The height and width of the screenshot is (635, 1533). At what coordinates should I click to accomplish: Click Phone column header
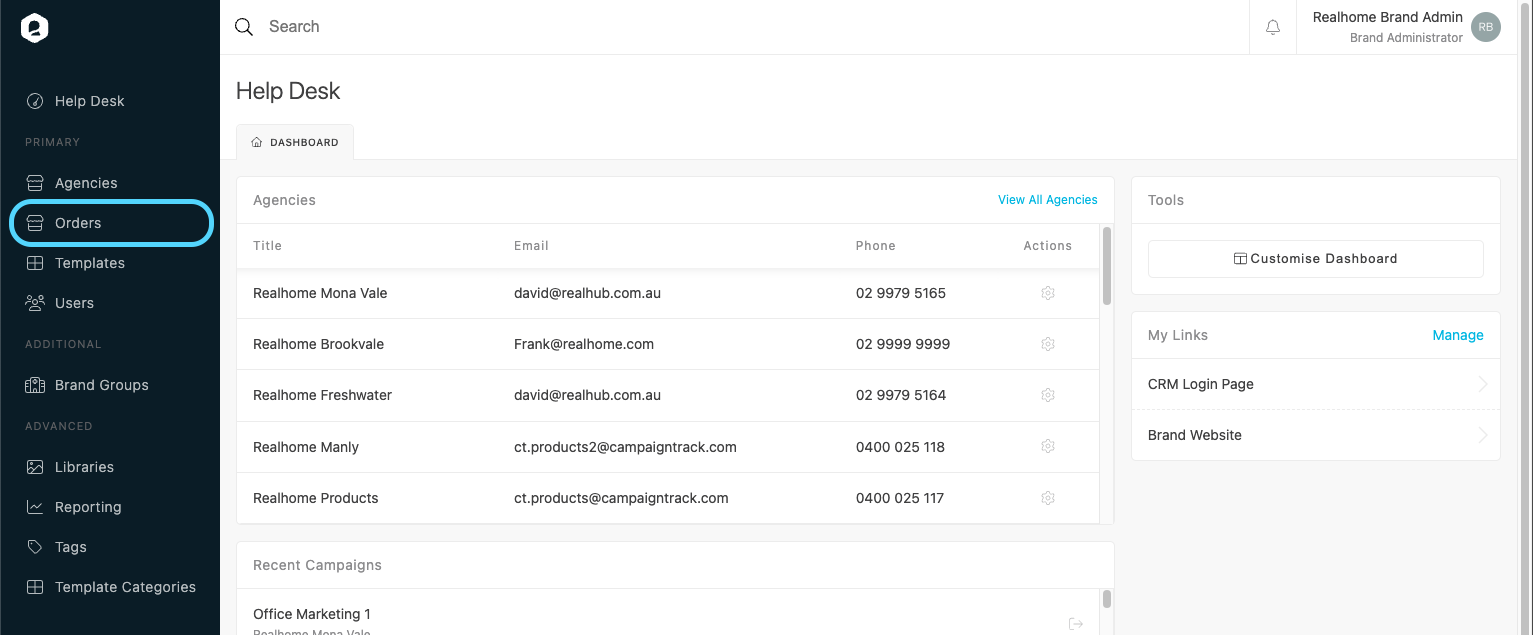tap(876, 246)
